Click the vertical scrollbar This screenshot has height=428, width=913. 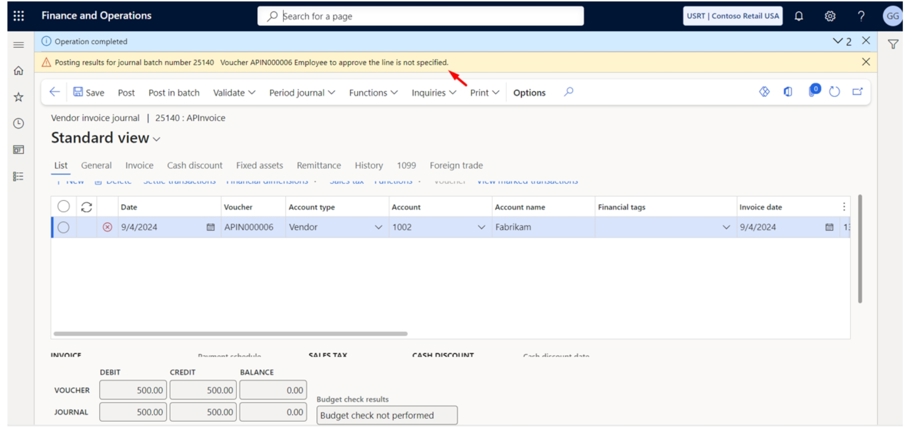click(x=859, y=249)
